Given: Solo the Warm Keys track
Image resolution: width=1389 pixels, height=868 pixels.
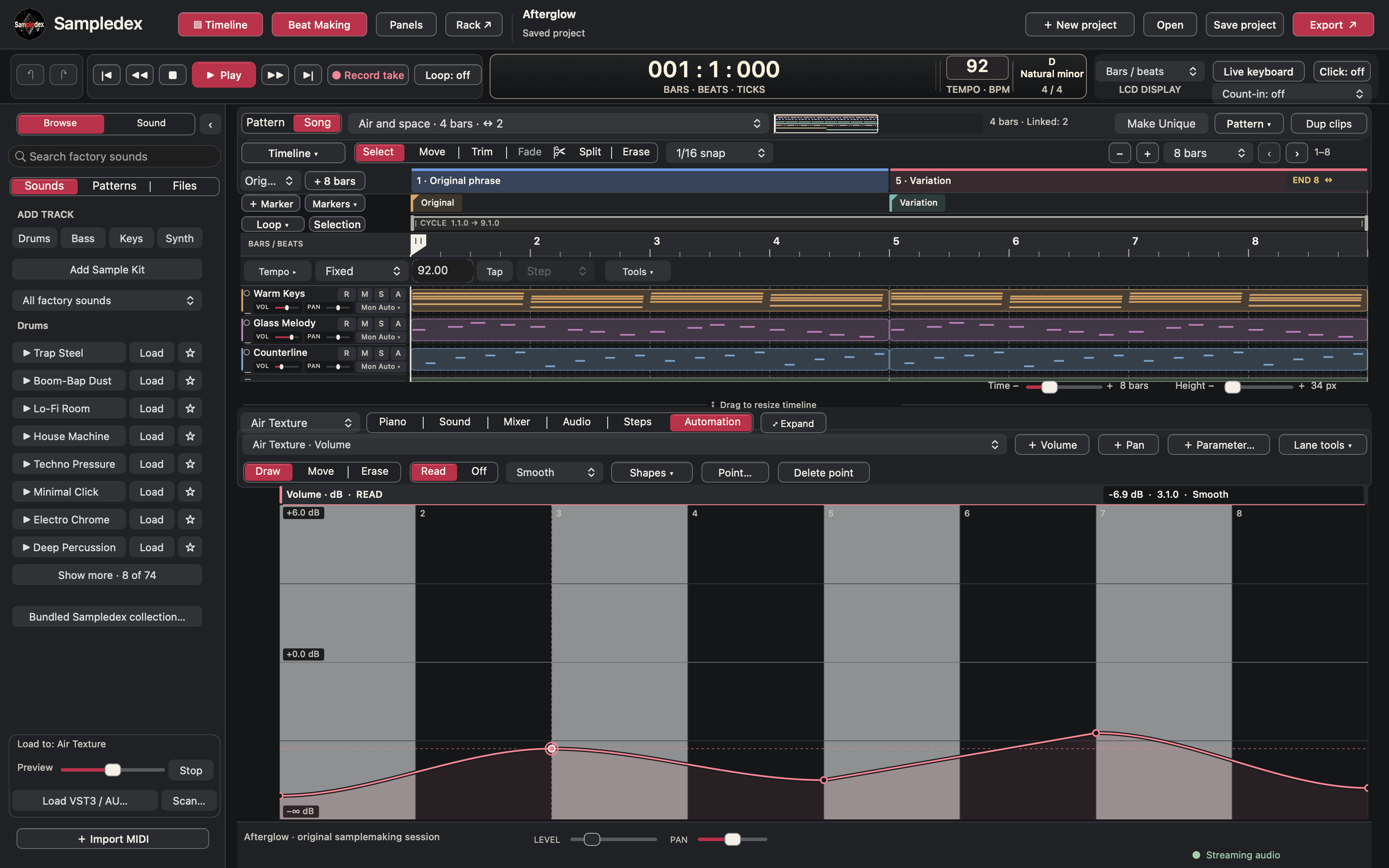Looking at the screenshot, I should pyautogui.click(x=381, y=294).
